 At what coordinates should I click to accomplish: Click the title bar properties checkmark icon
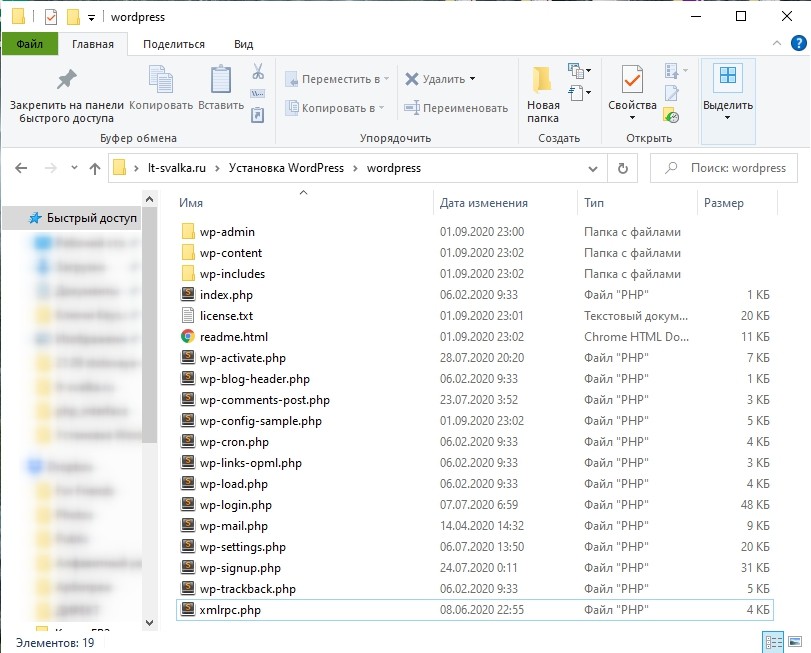51,17
